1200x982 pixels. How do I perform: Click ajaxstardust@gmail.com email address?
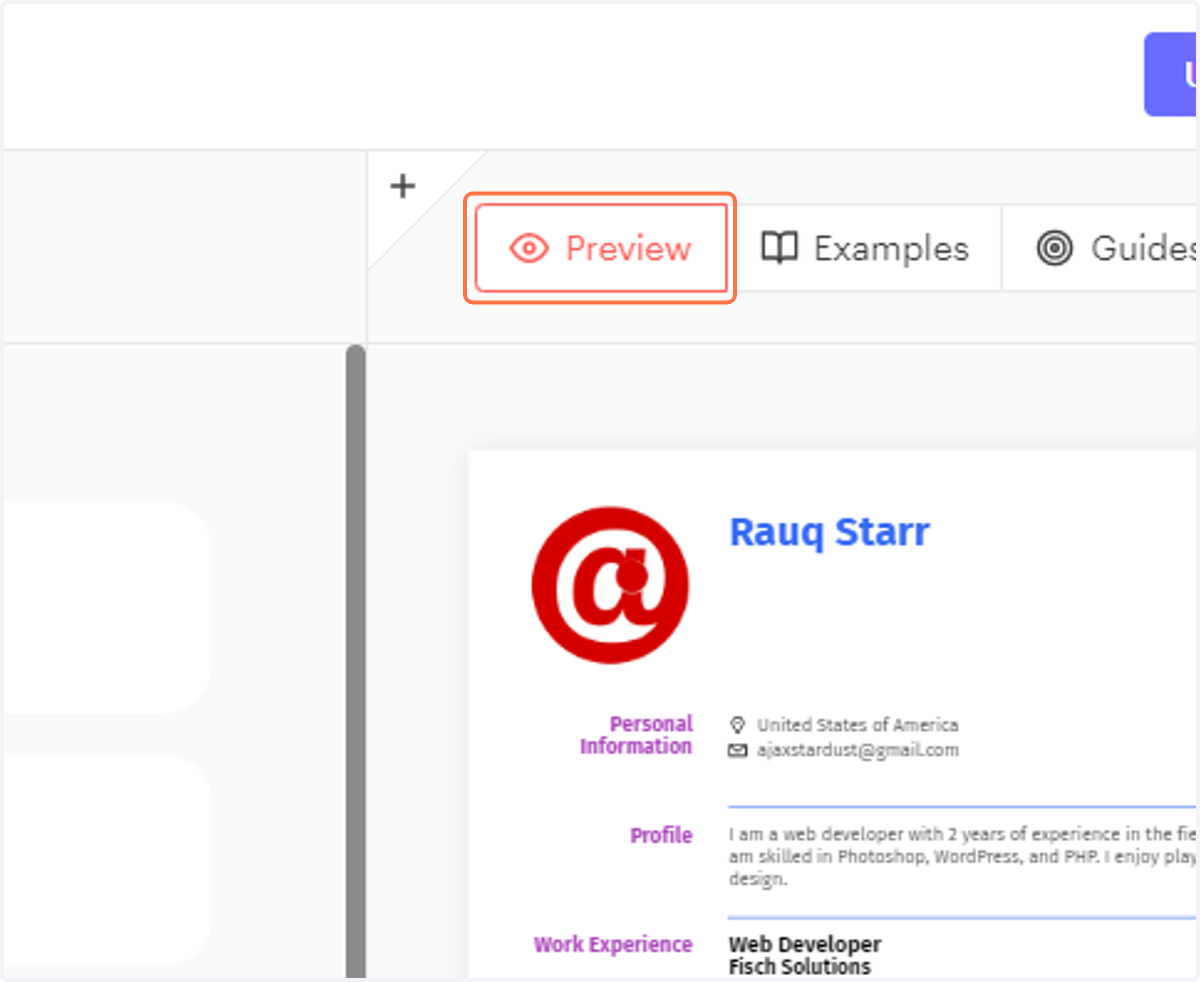point(858,750)
